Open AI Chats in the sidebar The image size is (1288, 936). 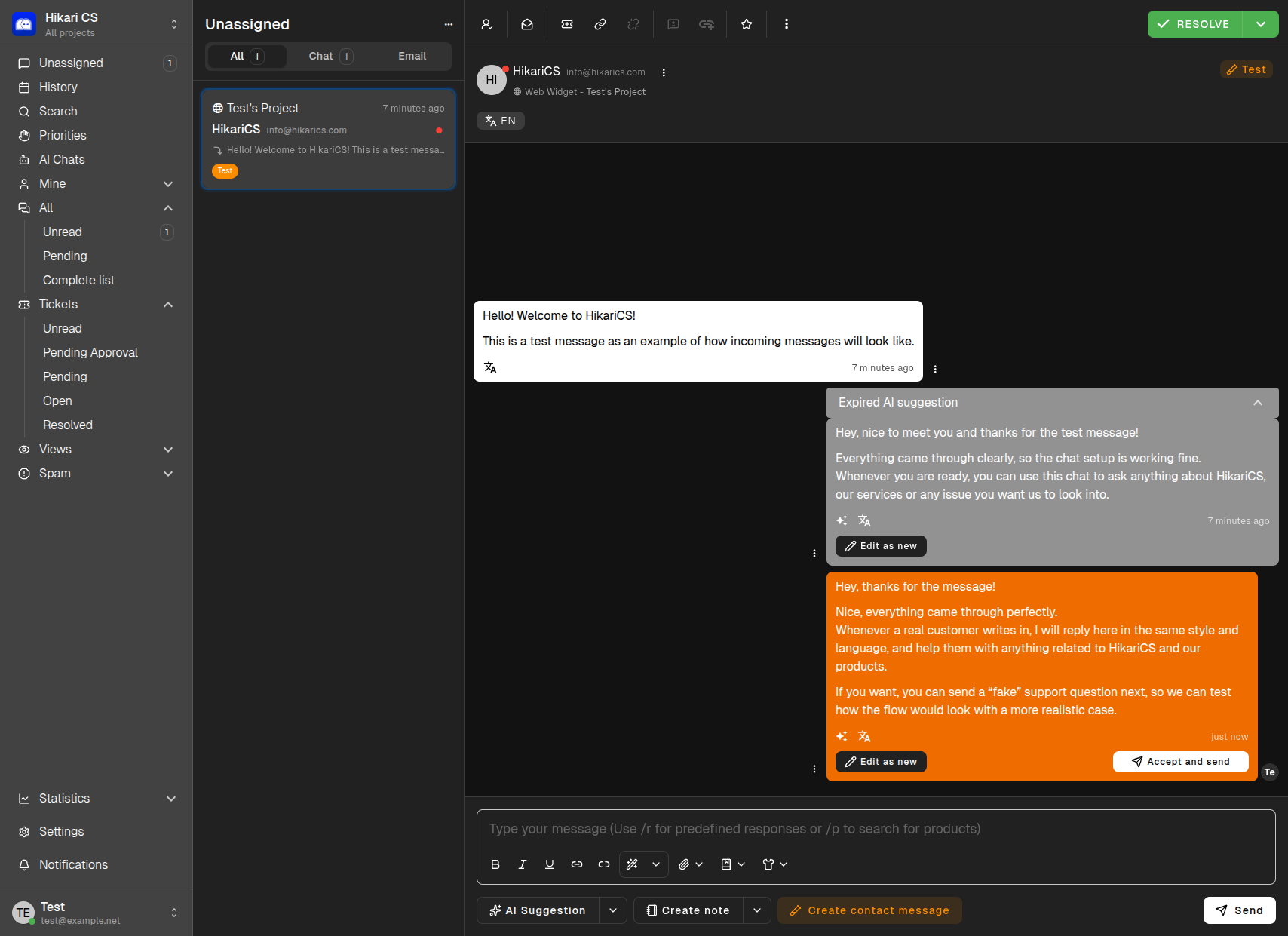(x=97, y=160)
